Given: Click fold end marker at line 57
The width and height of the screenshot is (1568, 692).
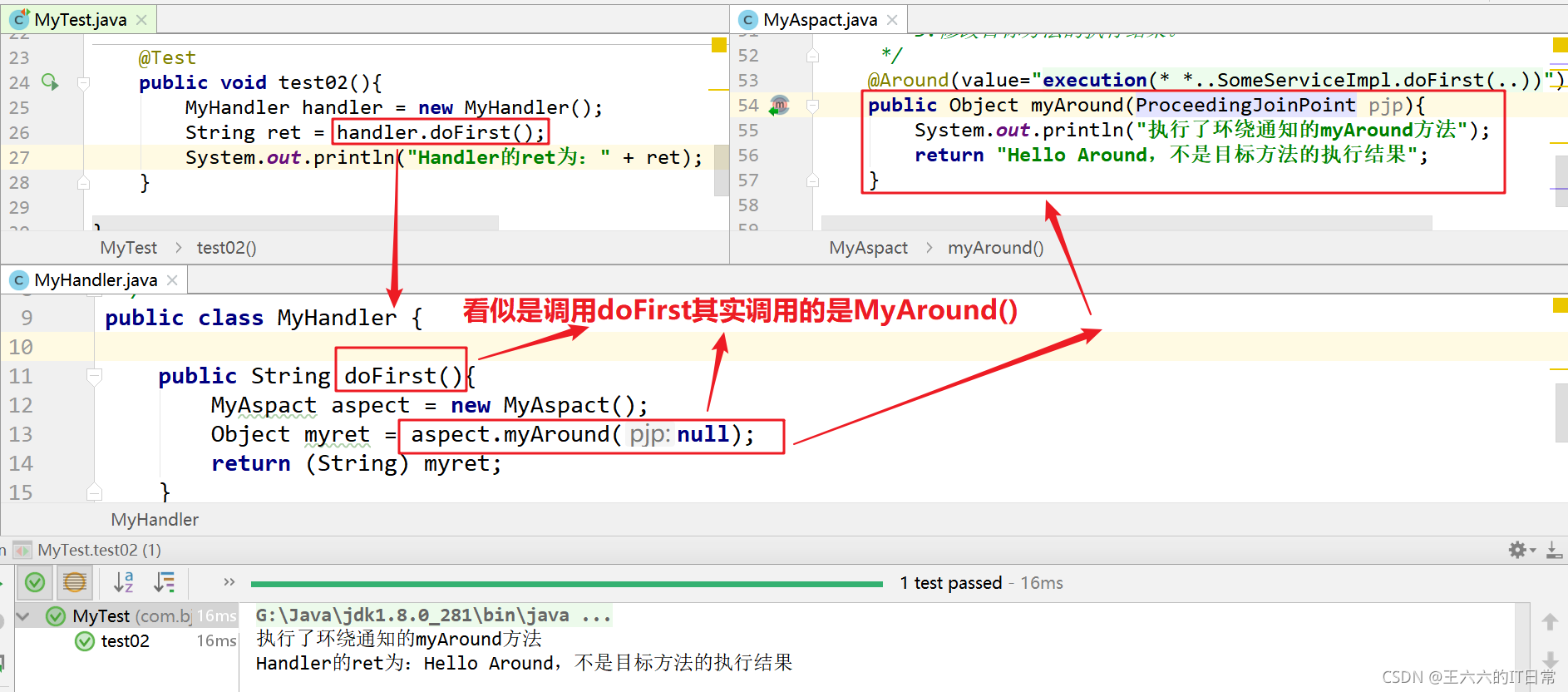Looking at the screenshot, I should pyautogui.click(x=812, y=180).
